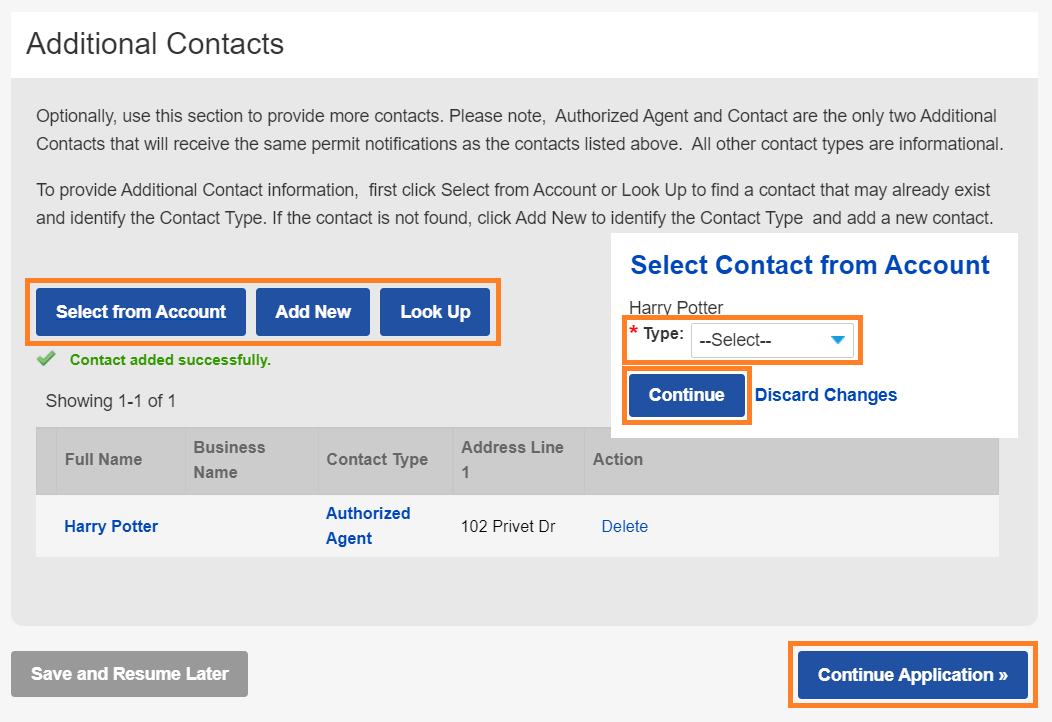Click the Address Line 1 column header
The height and width of the screenshot is (722, 1052).
point(512,460)
